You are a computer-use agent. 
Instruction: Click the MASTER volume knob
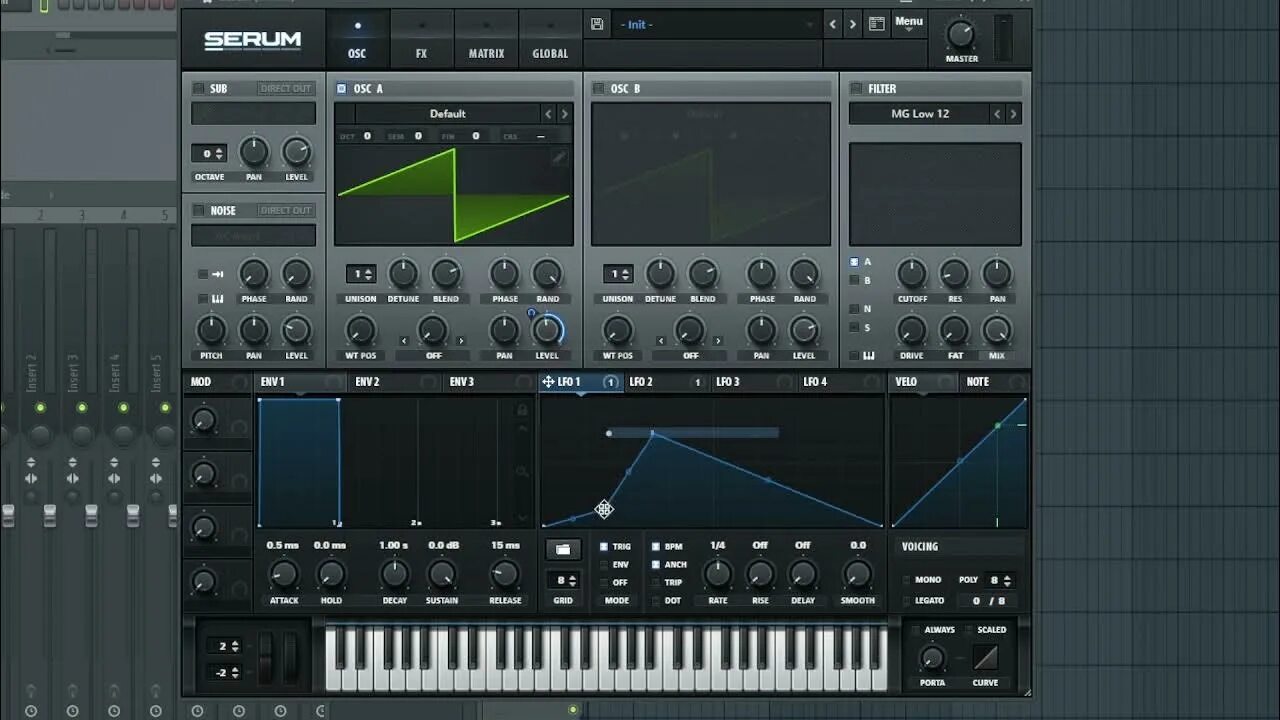coord(961,34)
